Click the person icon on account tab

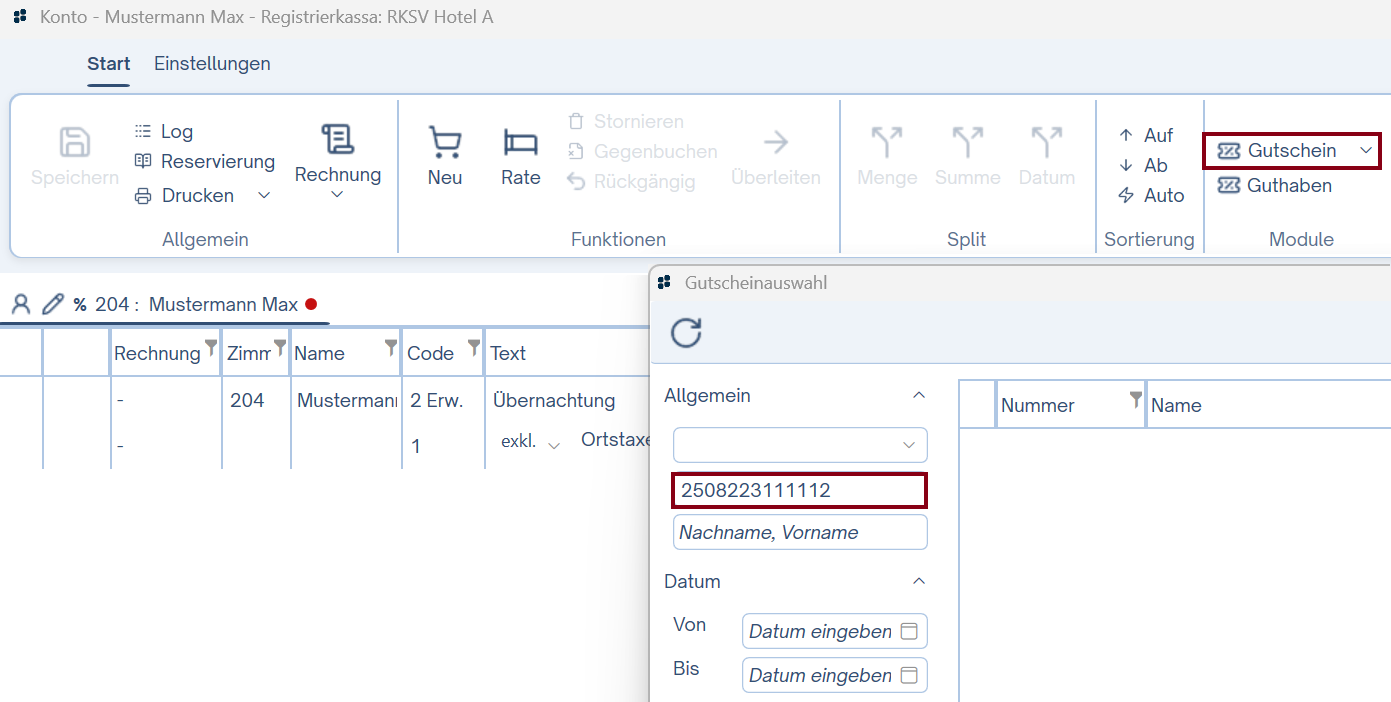point(21,304)
